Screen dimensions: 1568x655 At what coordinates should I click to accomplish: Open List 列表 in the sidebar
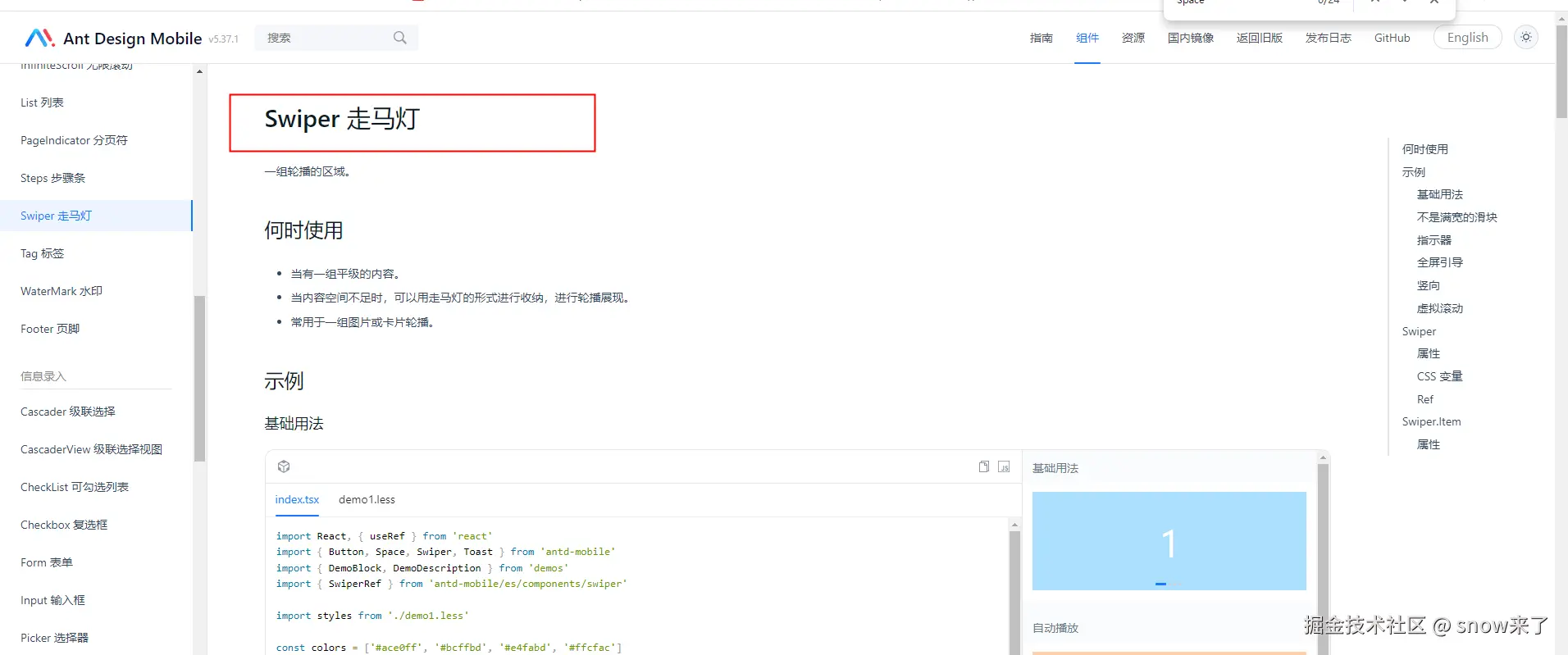tap(96, 102)
